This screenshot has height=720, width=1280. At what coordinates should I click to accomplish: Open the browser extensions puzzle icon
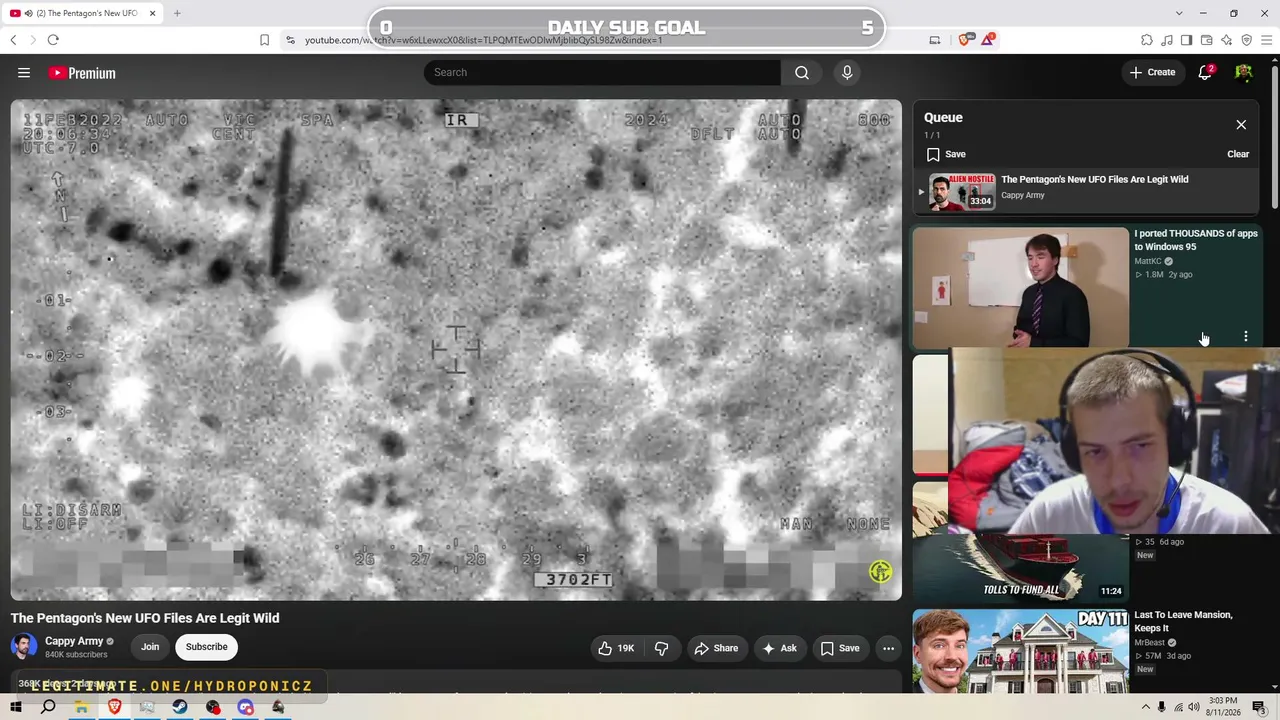tap(1147, 40)
